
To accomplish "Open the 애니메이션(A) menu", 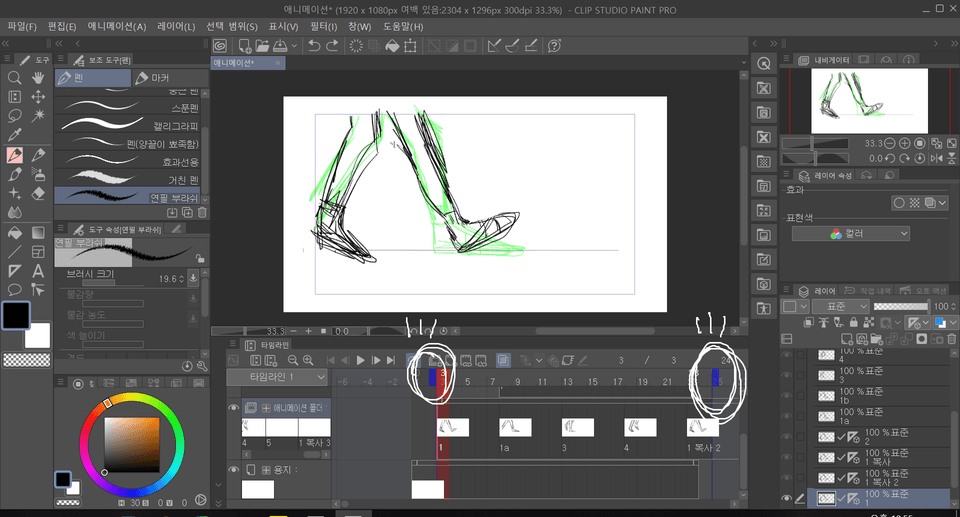I will pyautogui.click(x=117, y=26).
